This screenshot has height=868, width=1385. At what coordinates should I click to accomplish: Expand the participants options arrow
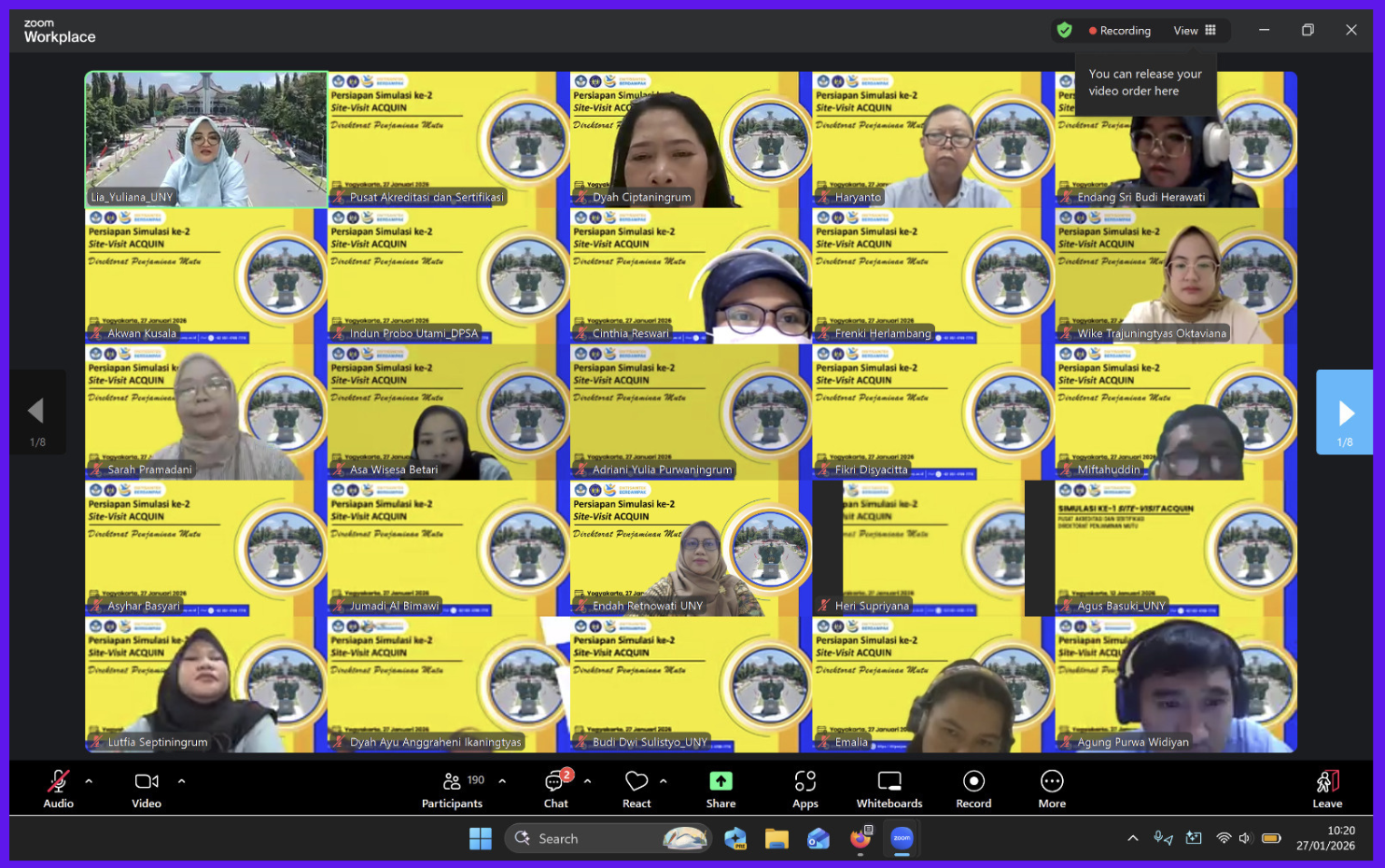(502, 781)
